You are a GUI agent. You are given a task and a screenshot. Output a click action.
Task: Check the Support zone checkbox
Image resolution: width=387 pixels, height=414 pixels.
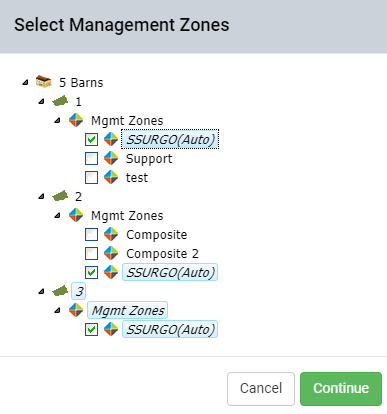pos(91,158)
